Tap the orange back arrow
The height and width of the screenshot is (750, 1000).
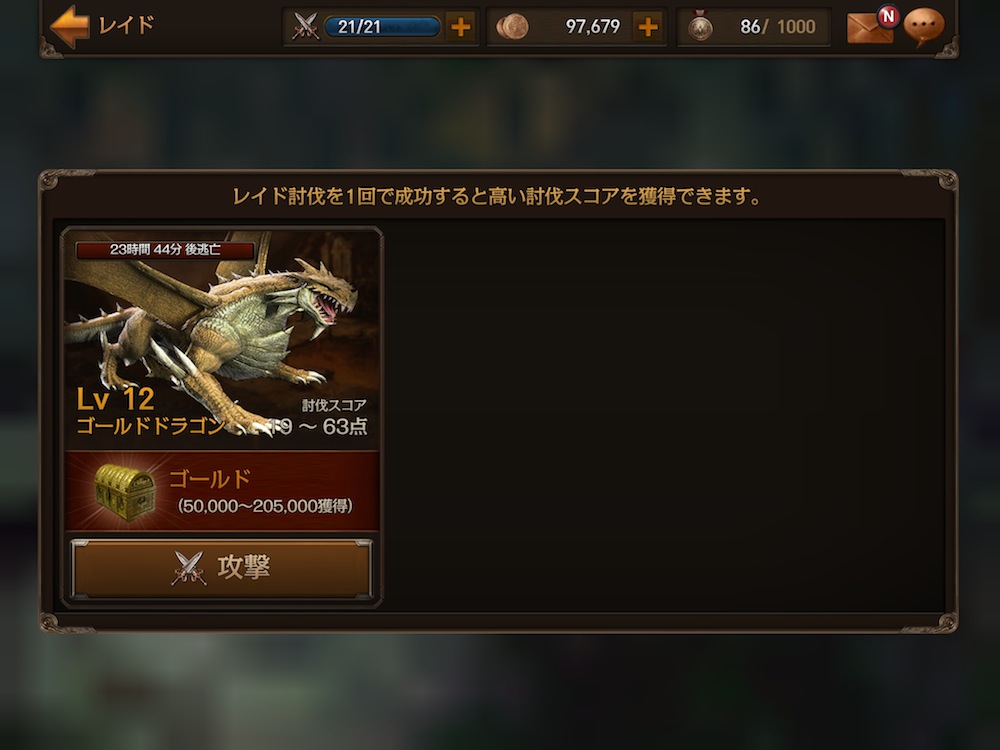coord(70,26)
